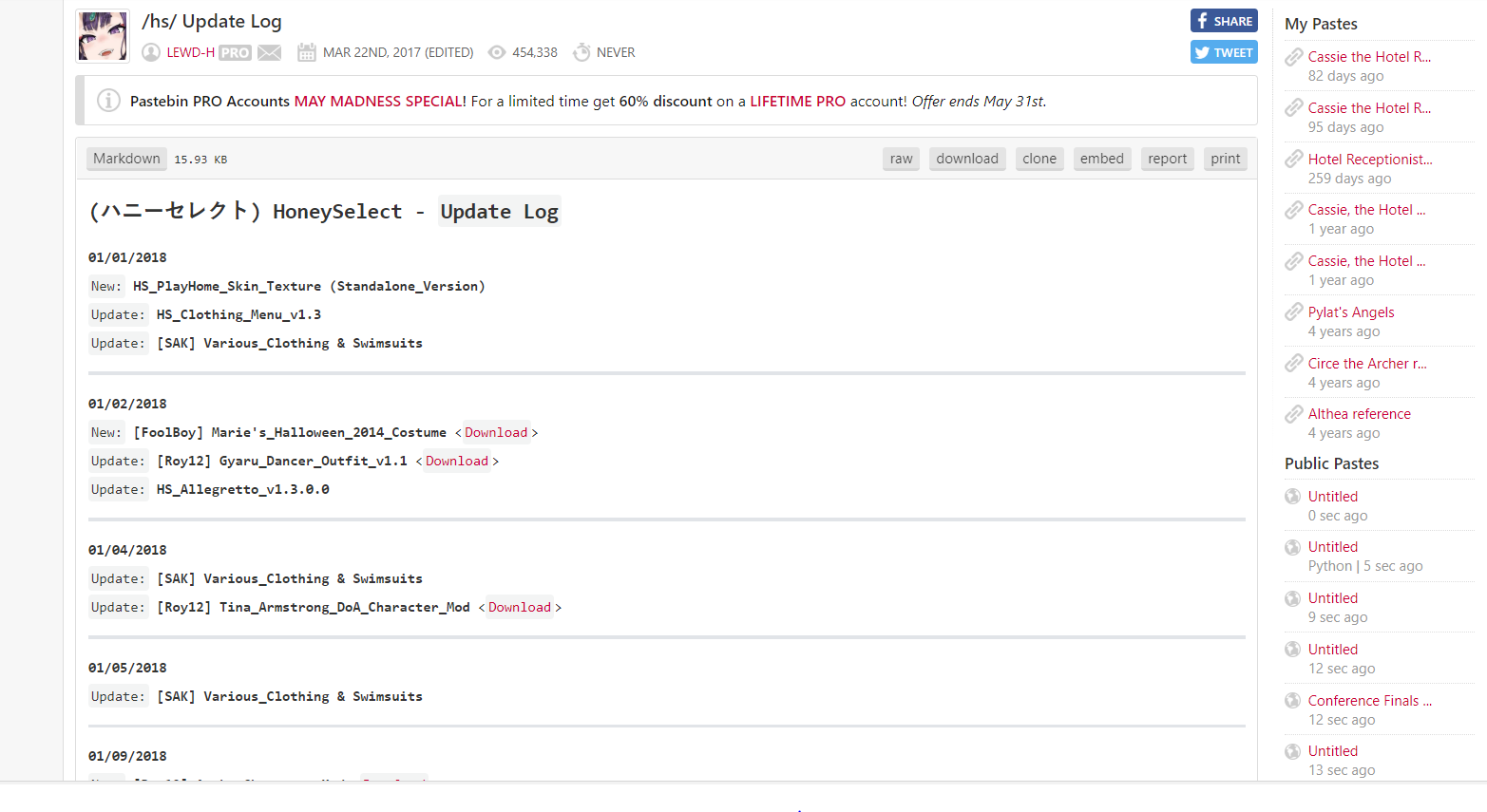Open Cassie the Hotel R... paste from 95 days ago
This screenshot has height=812, width=1487.
(x=1369, y=108)
